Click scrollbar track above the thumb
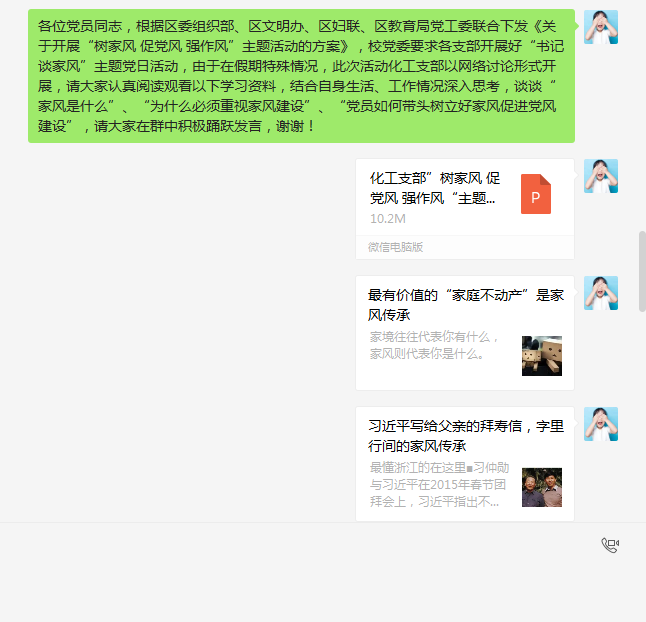 [x=642, y=115]
